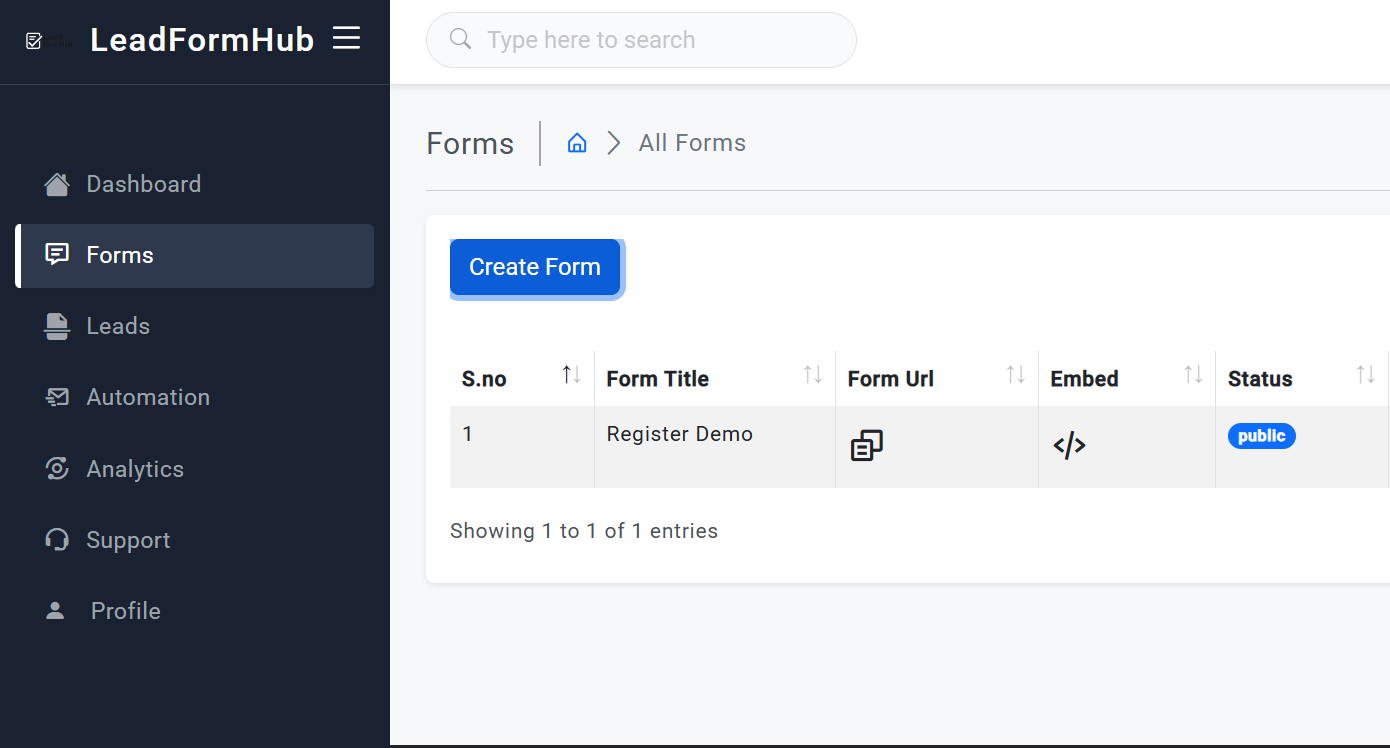Sort table by Form Title column

pos(715,379)
